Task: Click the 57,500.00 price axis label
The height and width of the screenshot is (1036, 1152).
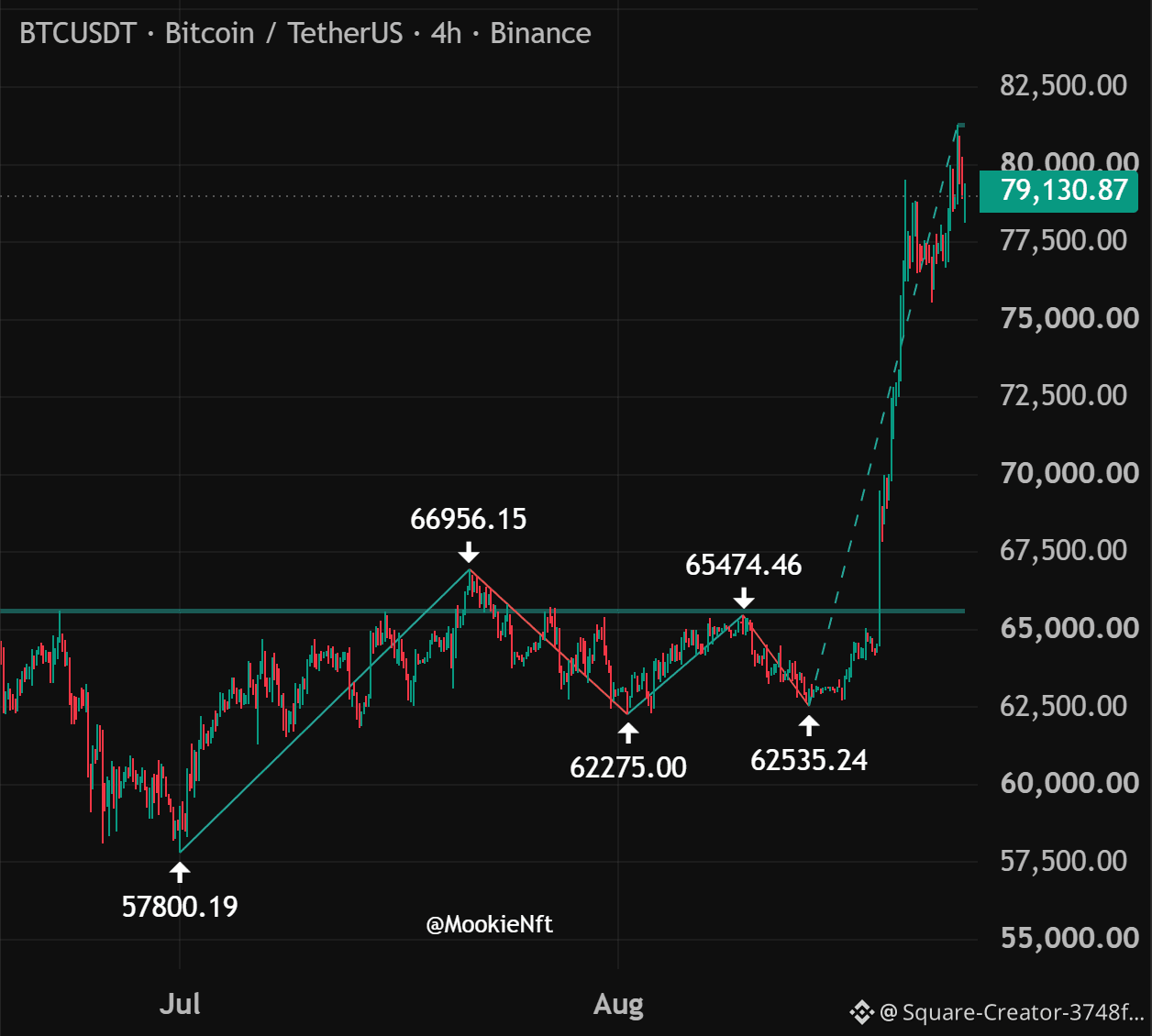Action: click(x=1063, y=861)
